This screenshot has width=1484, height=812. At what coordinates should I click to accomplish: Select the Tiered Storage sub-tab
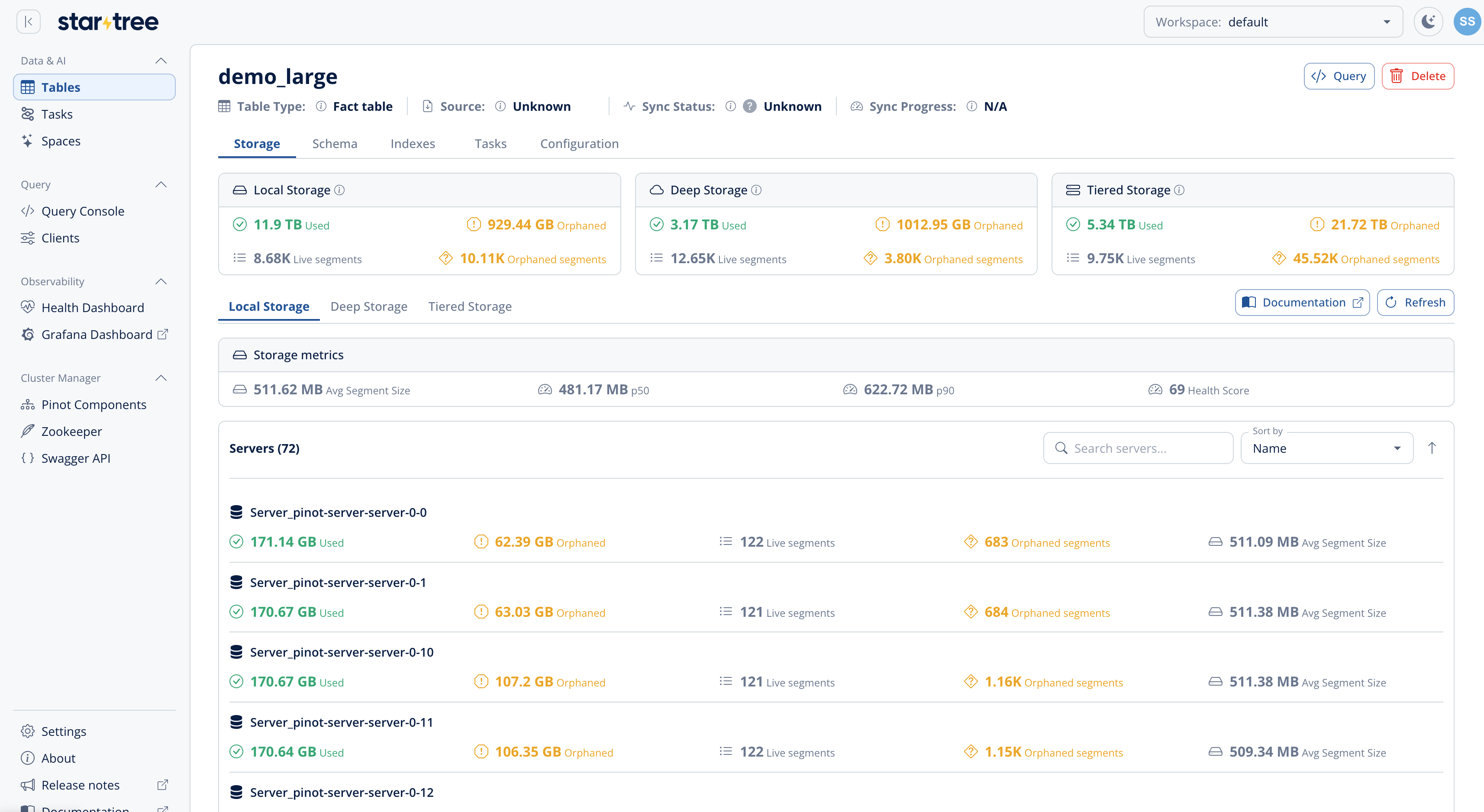470,306
